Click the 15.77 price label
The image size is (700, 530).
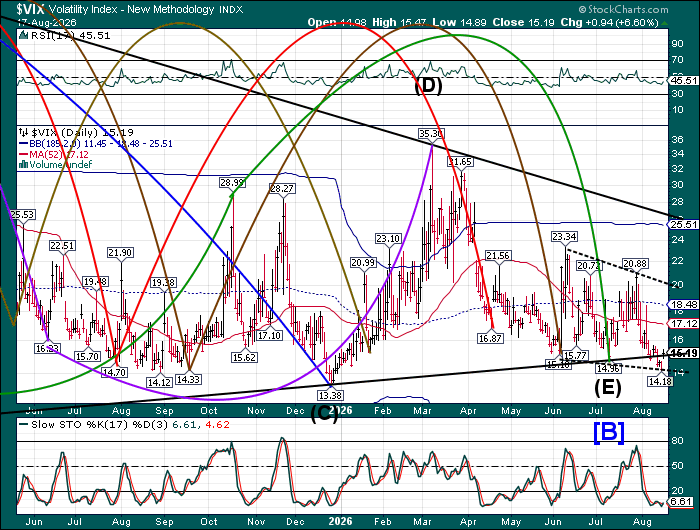(x=575, y=355)
